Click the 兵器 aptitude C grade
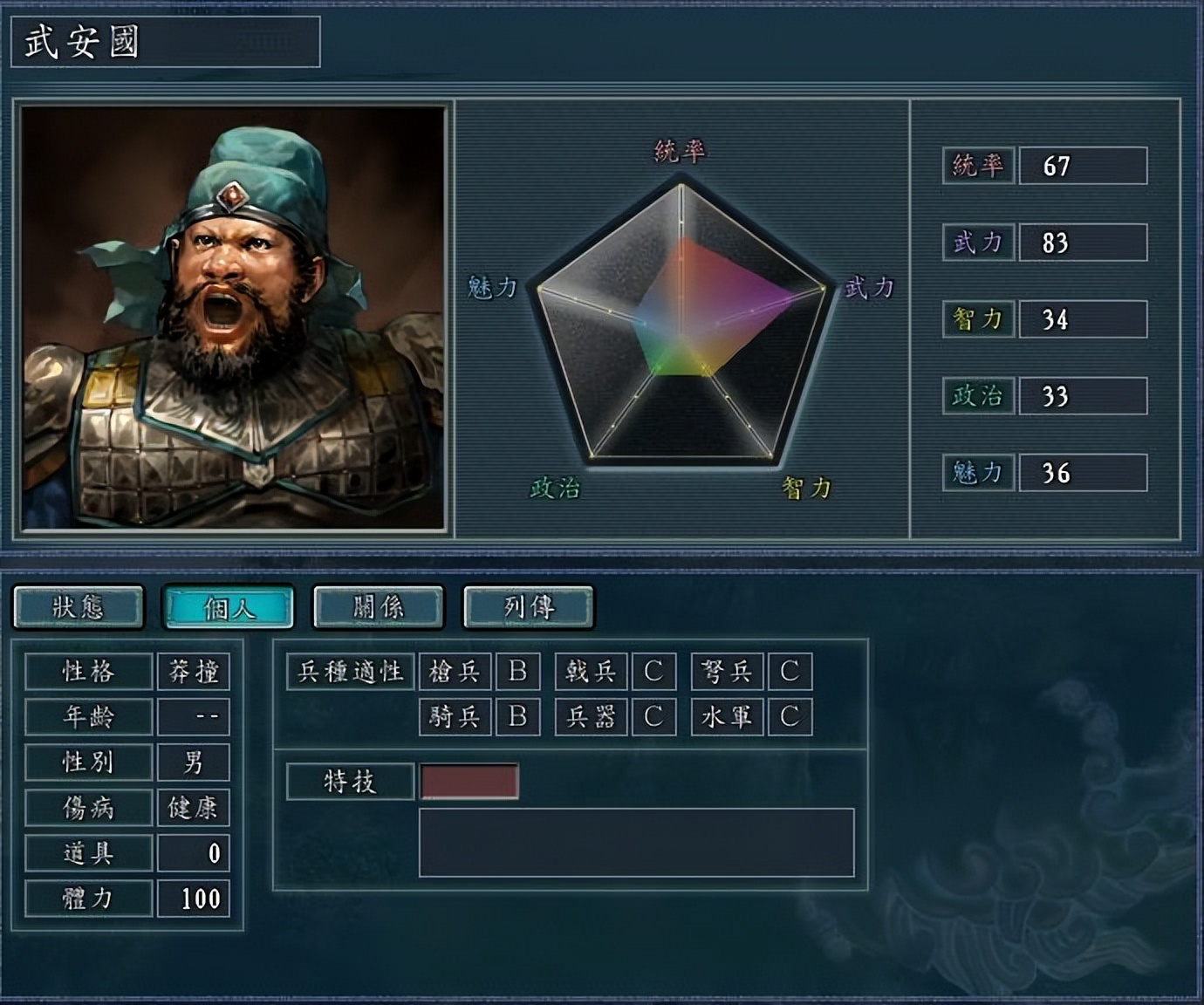 point(653,716)
